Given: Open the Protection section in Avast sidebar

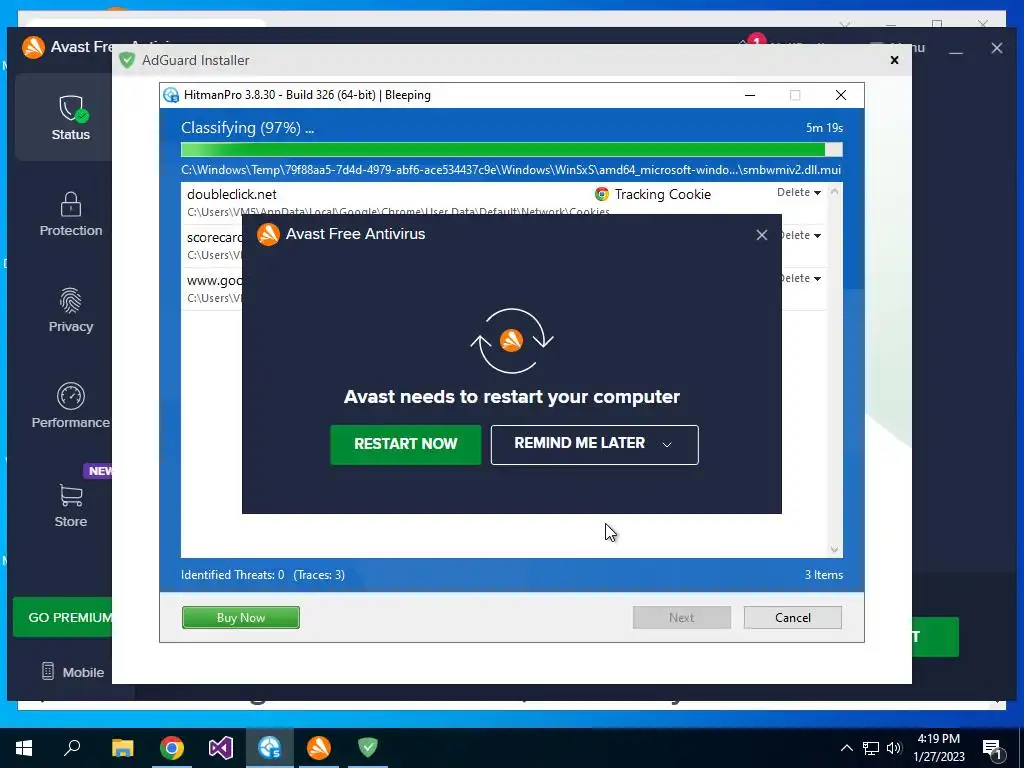Looking at the screenshot, I should tap(71, 214).
